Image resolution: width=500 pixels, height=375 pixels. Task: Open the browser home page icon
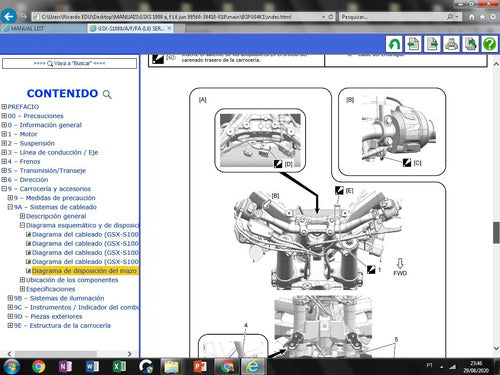[471, 17]
